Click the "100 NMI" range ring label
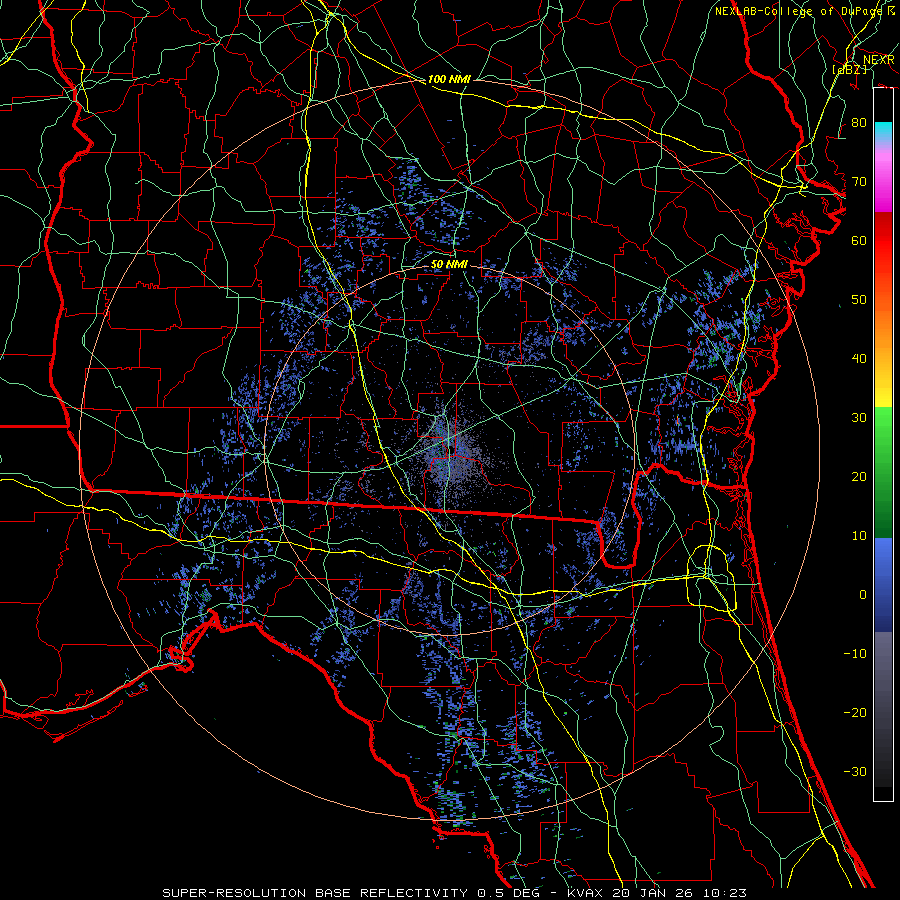The height and width of the screenshot is (900, 900). coord(449,79)
